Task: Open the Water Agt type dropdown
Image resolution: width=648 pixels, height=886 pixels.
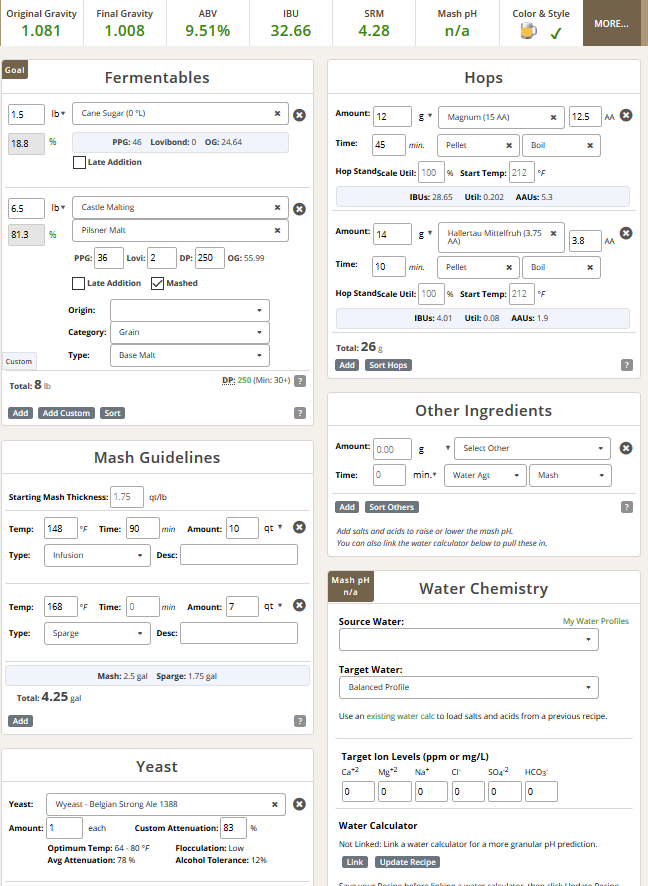Action: pos(485,475)
